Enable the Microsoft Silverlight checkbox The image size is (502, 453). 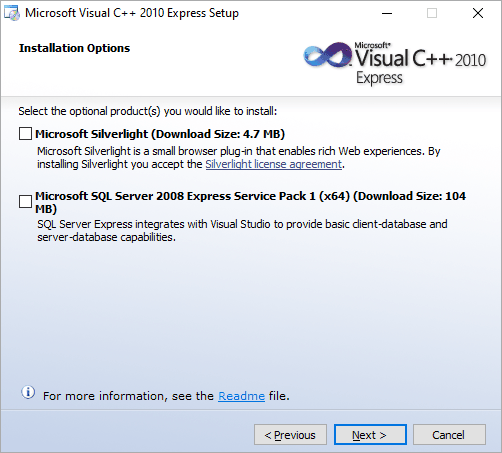coord(25,134)
